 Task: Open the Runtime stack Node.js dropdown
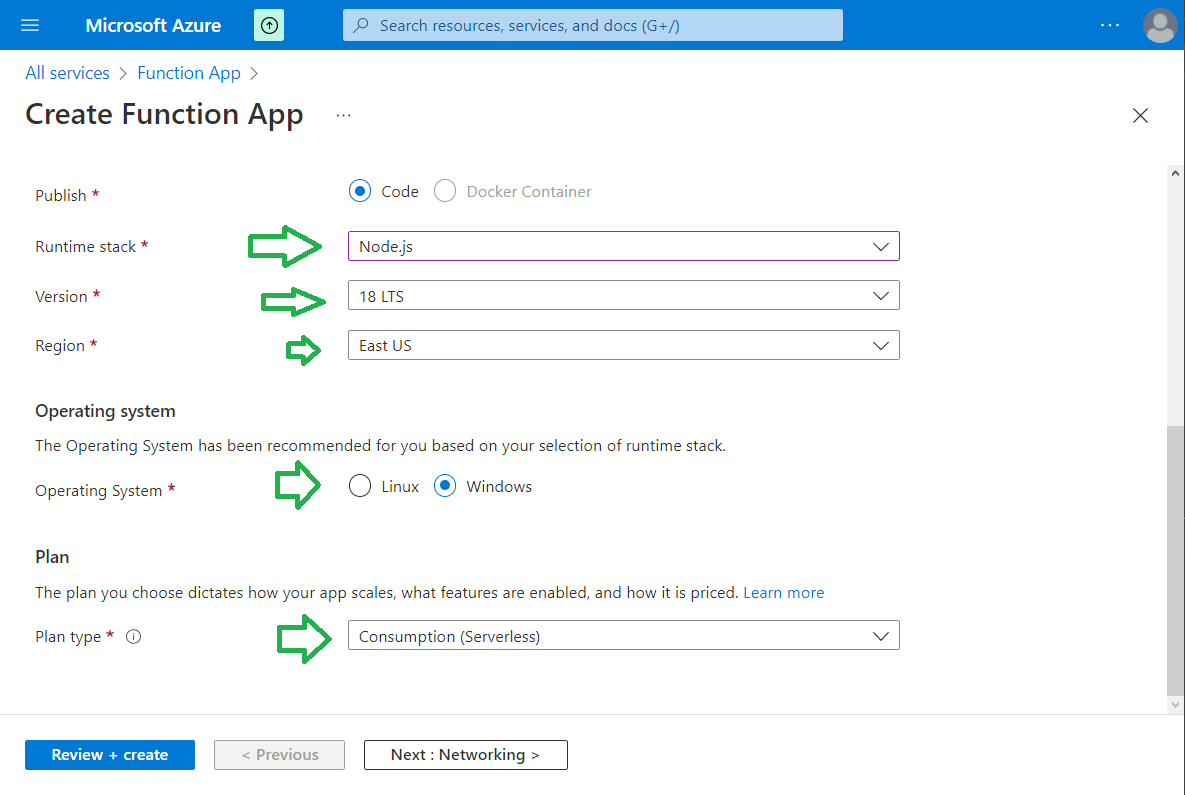[x=623, y=246]
